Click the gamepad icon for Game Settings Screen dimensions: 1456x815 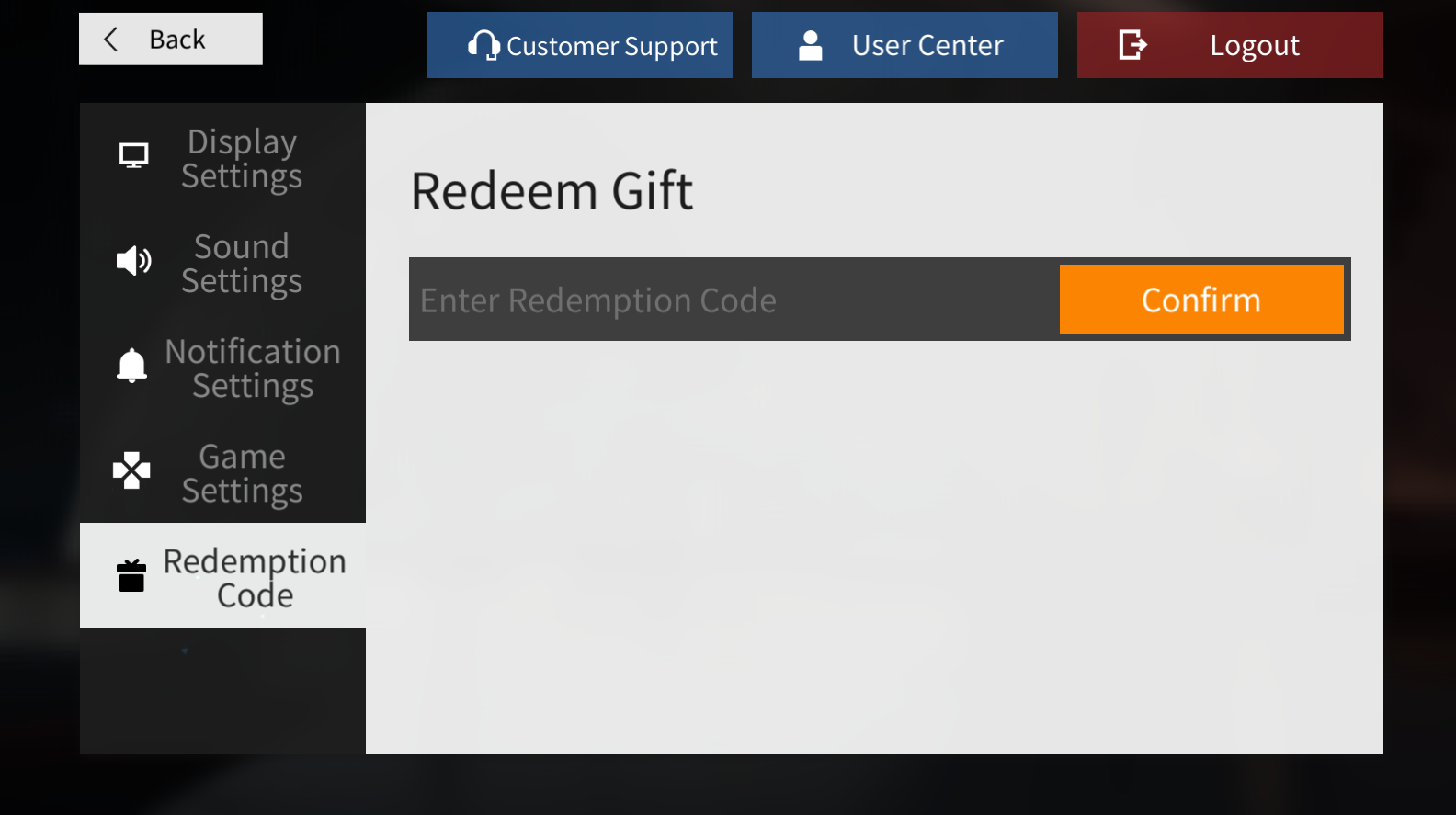point(131,470)
